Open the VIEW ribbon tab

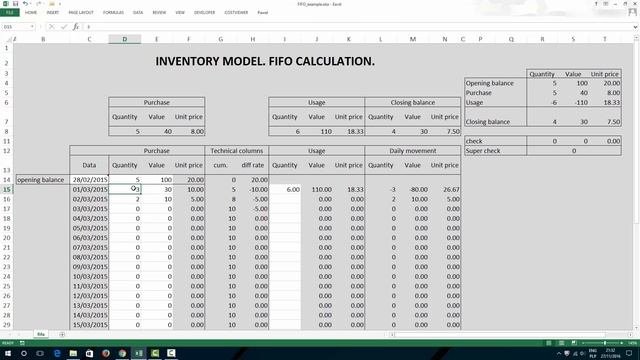coord(180,13)
